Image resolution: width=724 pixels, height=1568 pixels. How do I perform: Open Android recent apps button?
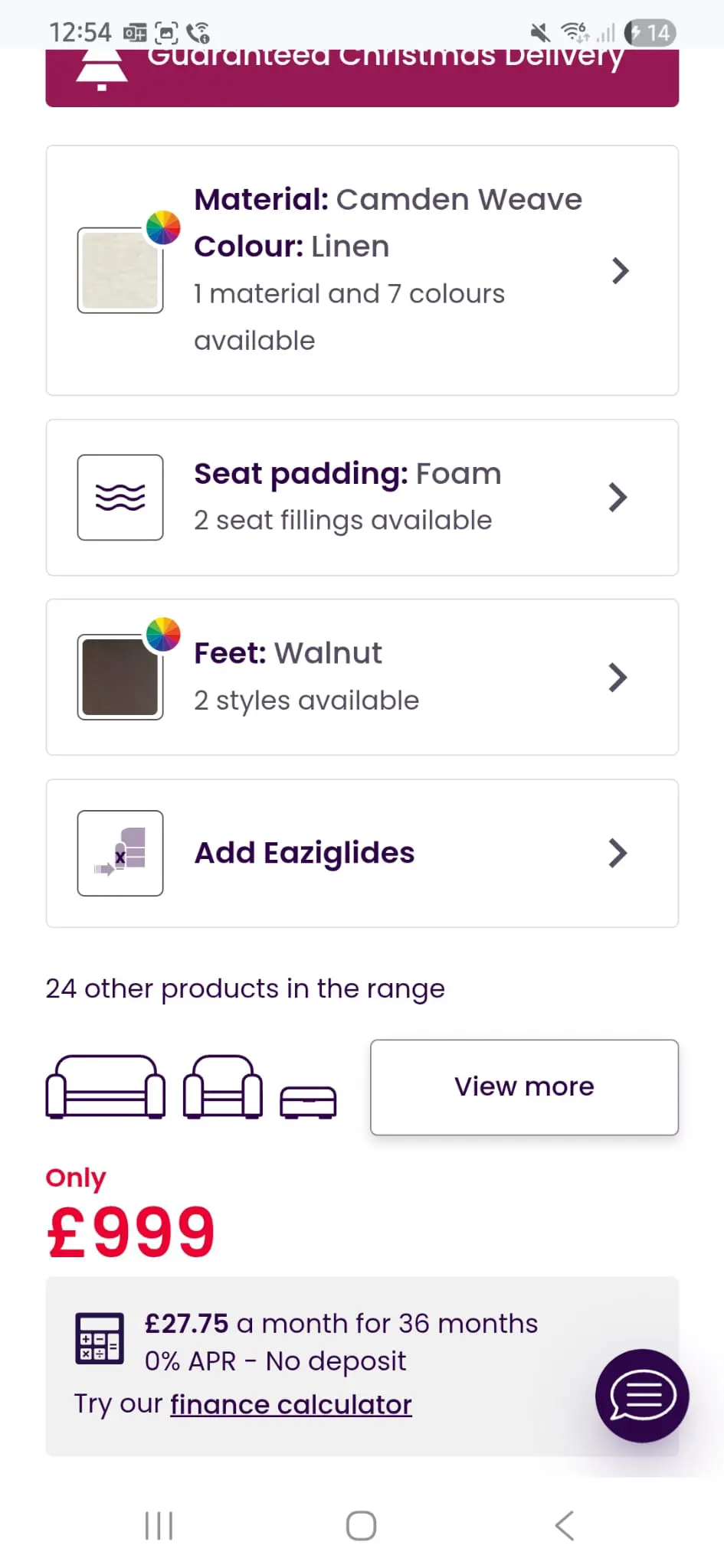click(159, 1525)
